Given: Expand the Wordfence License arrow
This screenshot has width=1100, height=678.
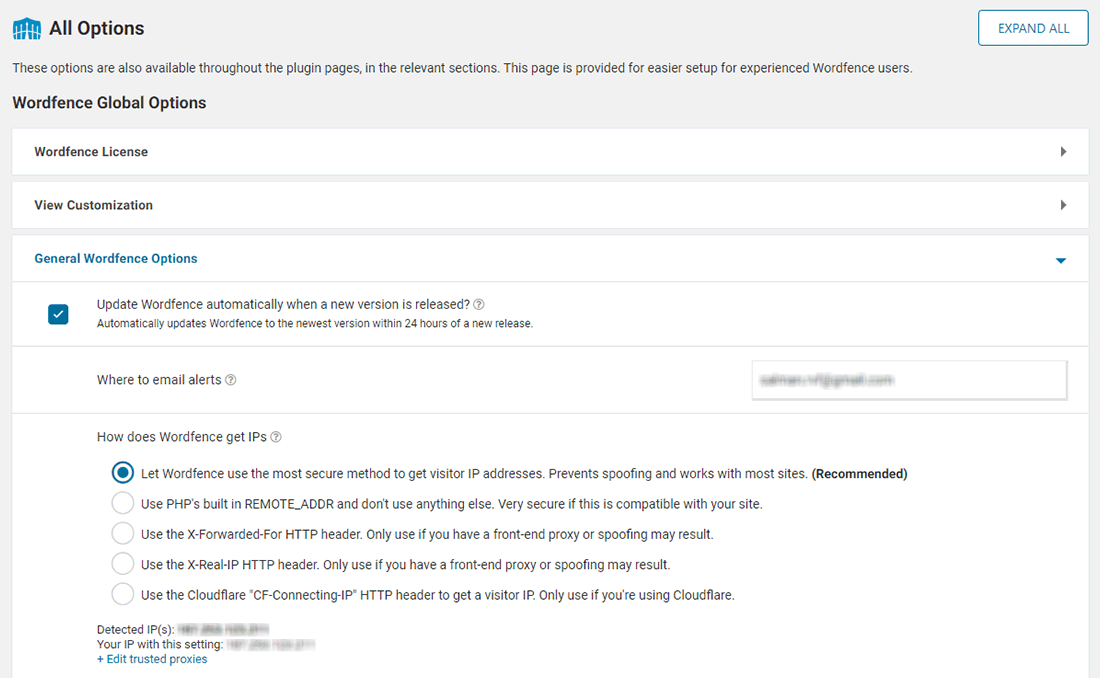Looking at the screenshot, I should point(1063,152).
